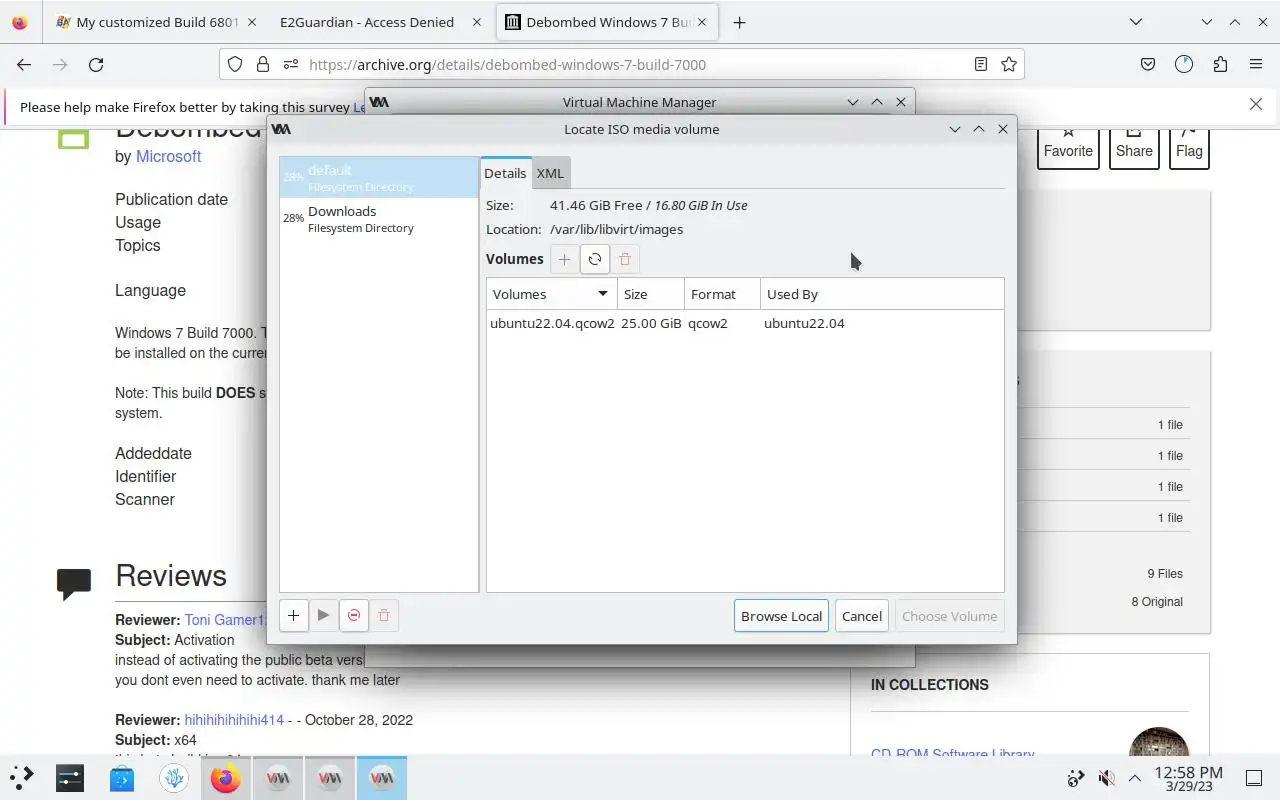Open the CD-ROM Software Library collection link
This screenshot has height=800, width=1280.
coord(952,754)
